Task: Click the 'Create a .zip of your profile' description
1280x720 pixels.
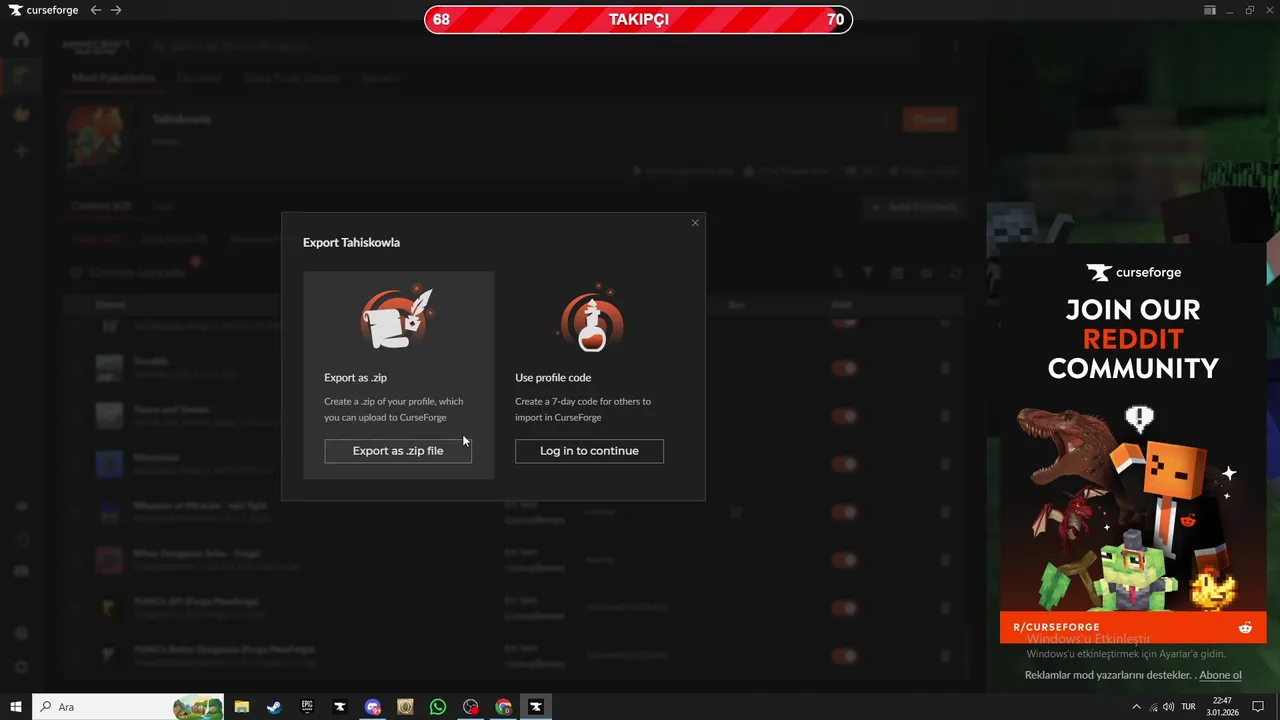Action: pyautogui.click(x=393, y=409)
